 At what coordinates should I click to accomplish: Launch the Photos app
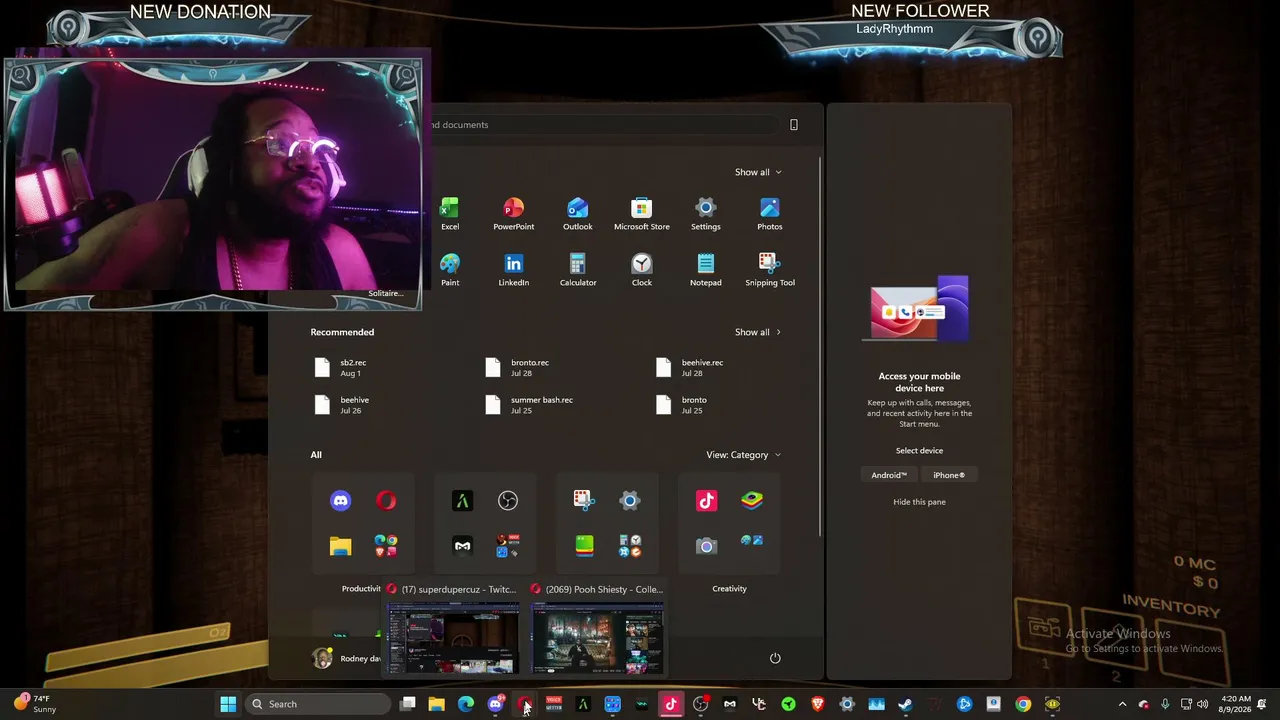769,213
